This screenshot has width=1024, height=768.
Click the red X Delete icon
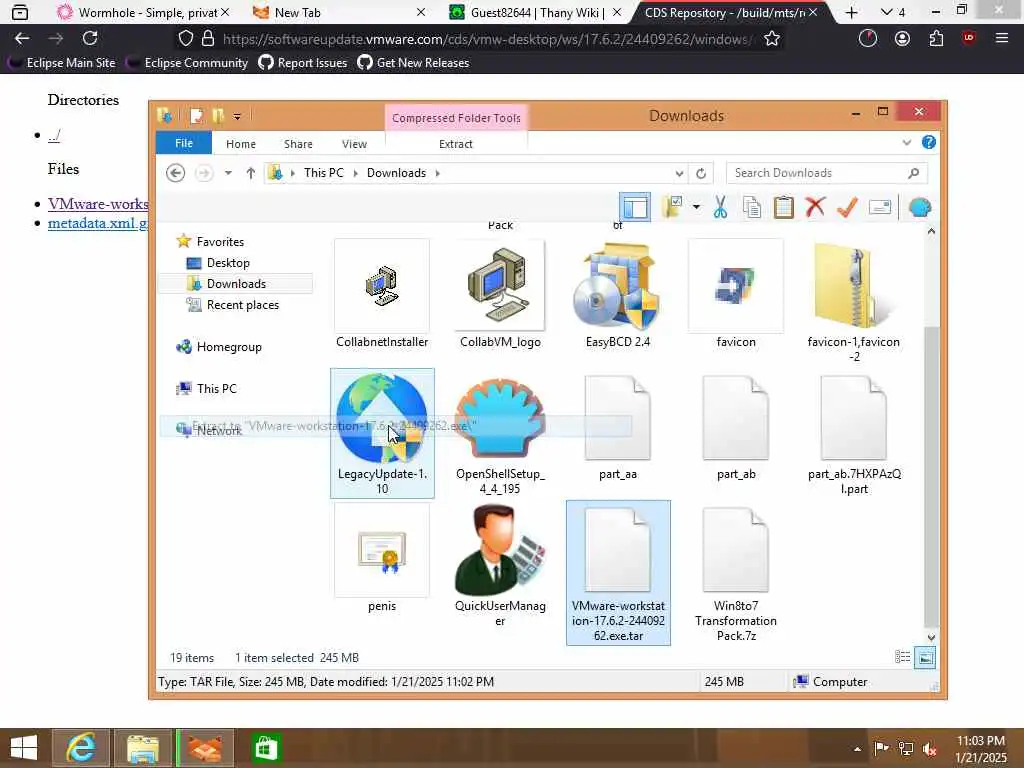[x=815, y=207]
